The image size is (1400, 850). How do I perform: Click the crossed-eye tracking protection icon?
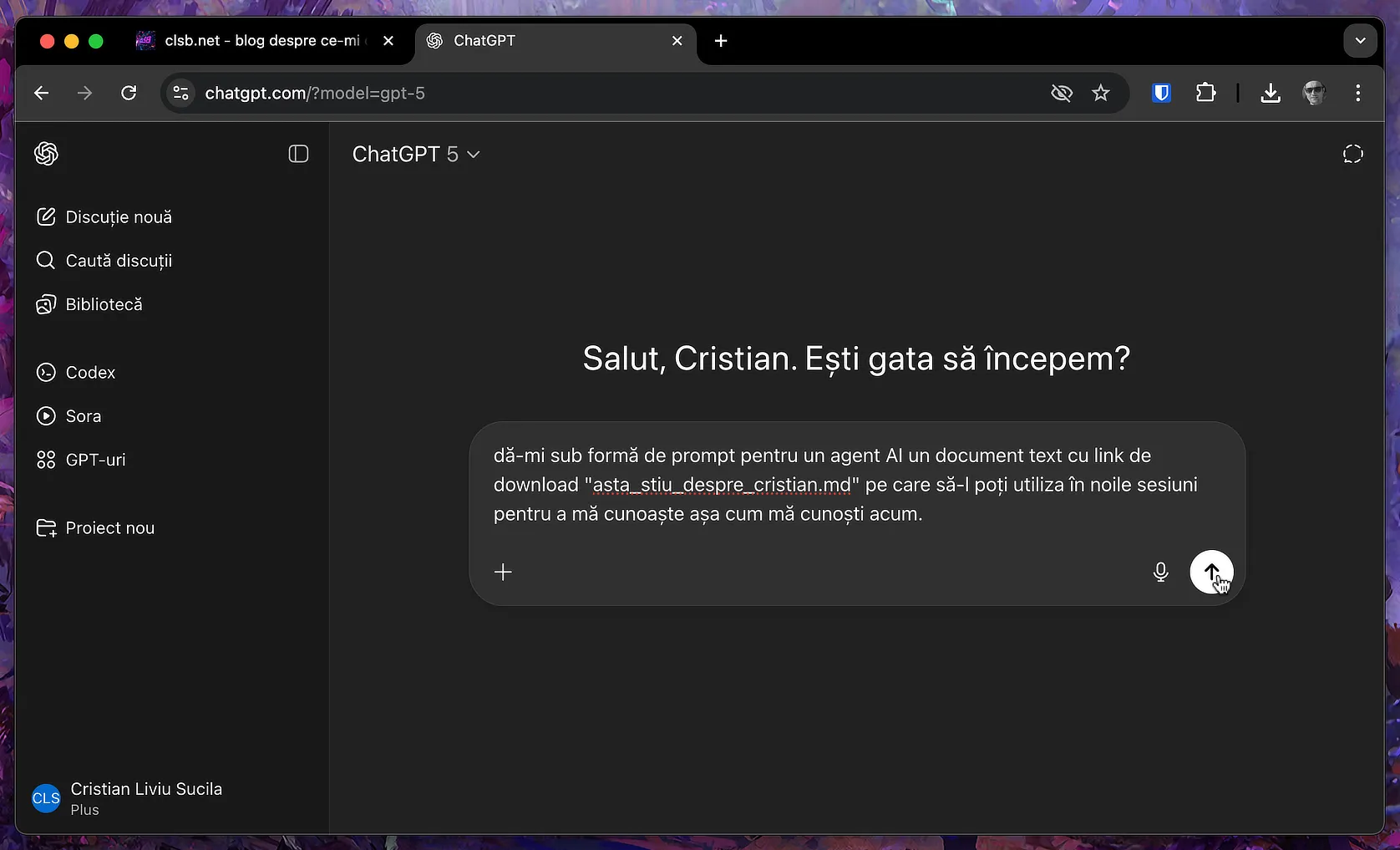point(1062,93)
